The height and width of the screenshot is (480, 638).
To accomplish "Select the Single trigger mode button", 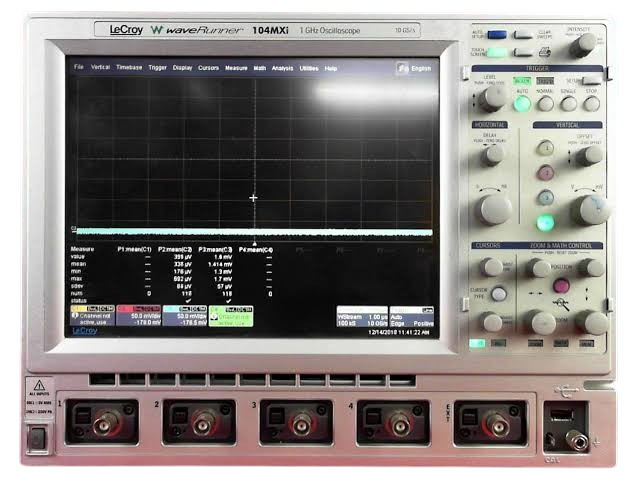I will 568,104.
